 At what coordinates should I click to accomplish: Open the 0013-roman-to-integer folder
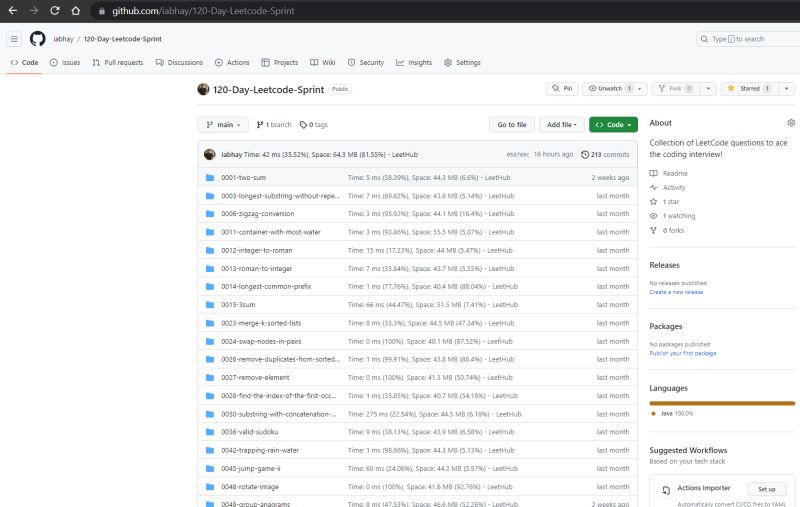point(257,268)
